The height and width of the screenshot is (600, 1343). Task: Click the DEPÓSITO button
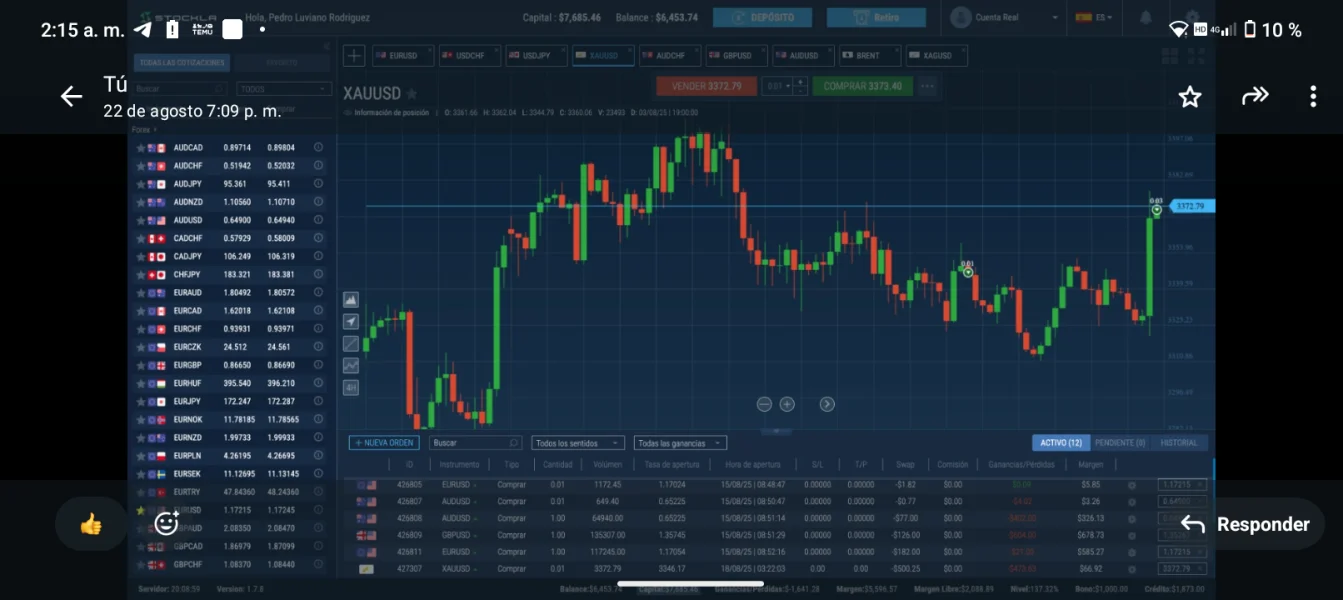coord(762,18)
